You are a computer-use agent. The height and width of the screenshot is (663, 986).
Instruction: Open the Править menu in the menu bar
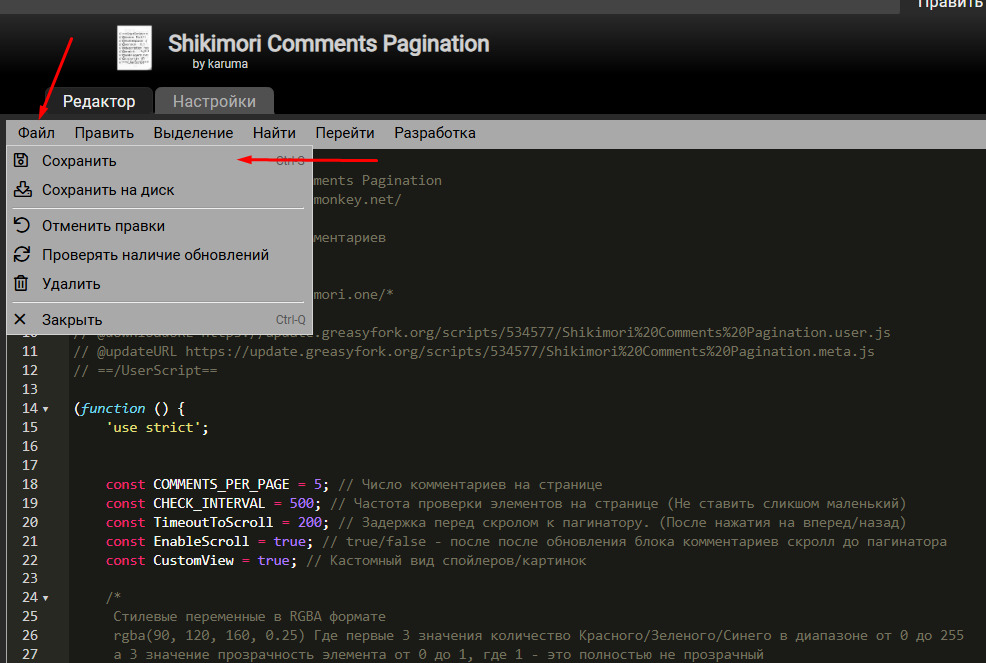pyautogui.click(x=104, y=133)
